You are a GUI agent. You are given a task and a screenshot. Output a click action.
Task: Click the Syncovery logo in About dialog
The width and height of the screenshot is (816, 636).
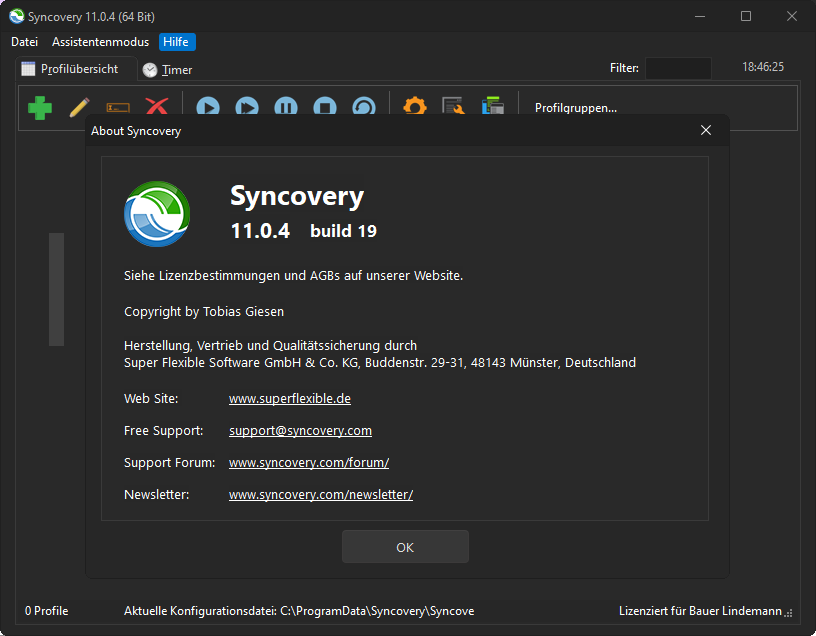coord(157,213)
